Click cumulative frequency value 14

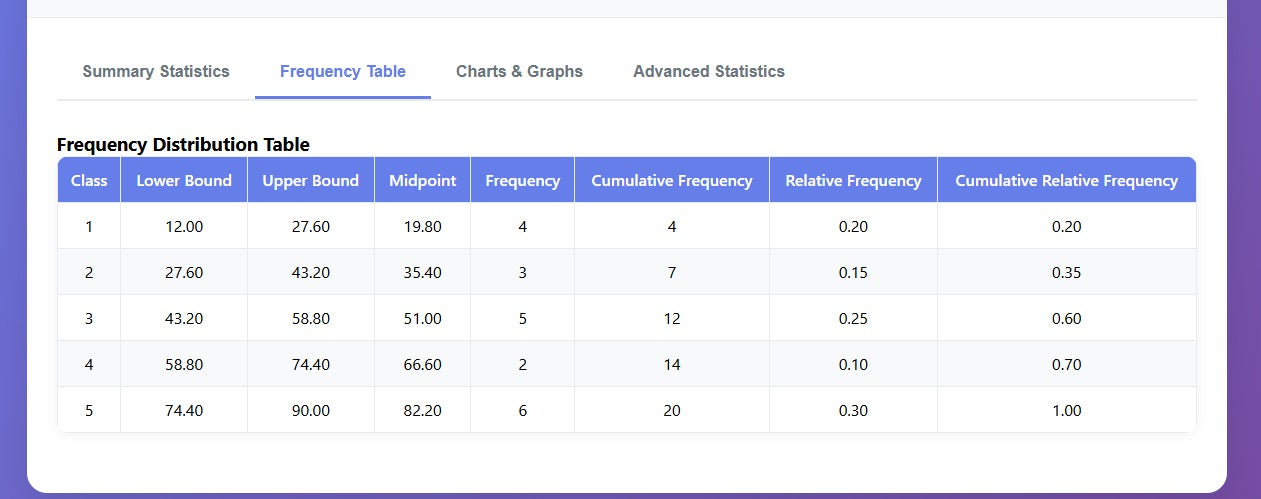click(x=672, y=365)
